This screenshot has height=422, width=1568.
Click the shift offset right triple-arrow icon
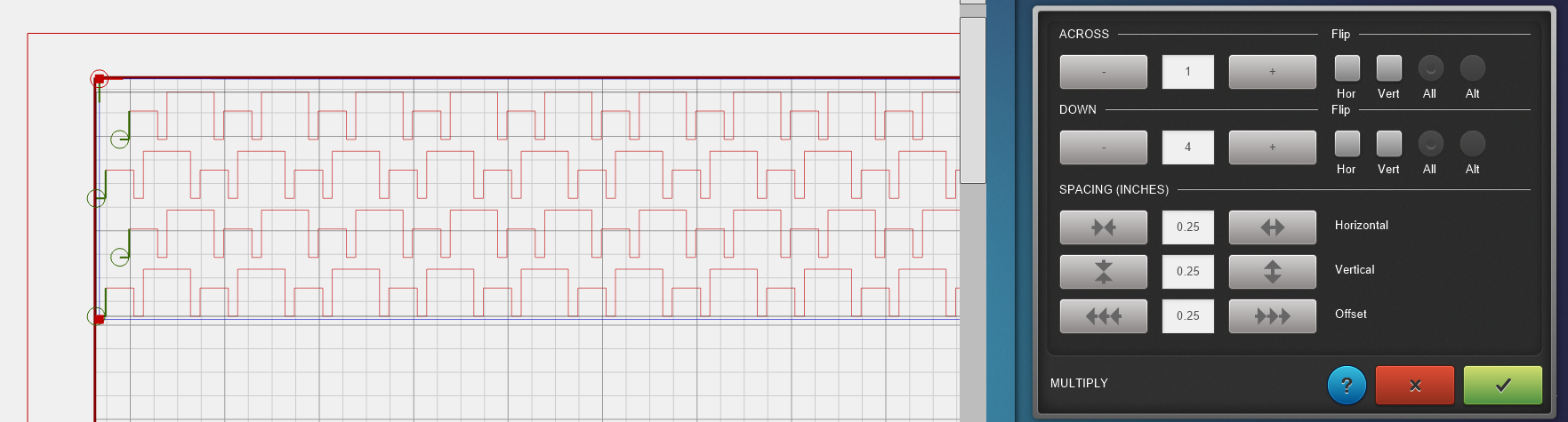1272,316
